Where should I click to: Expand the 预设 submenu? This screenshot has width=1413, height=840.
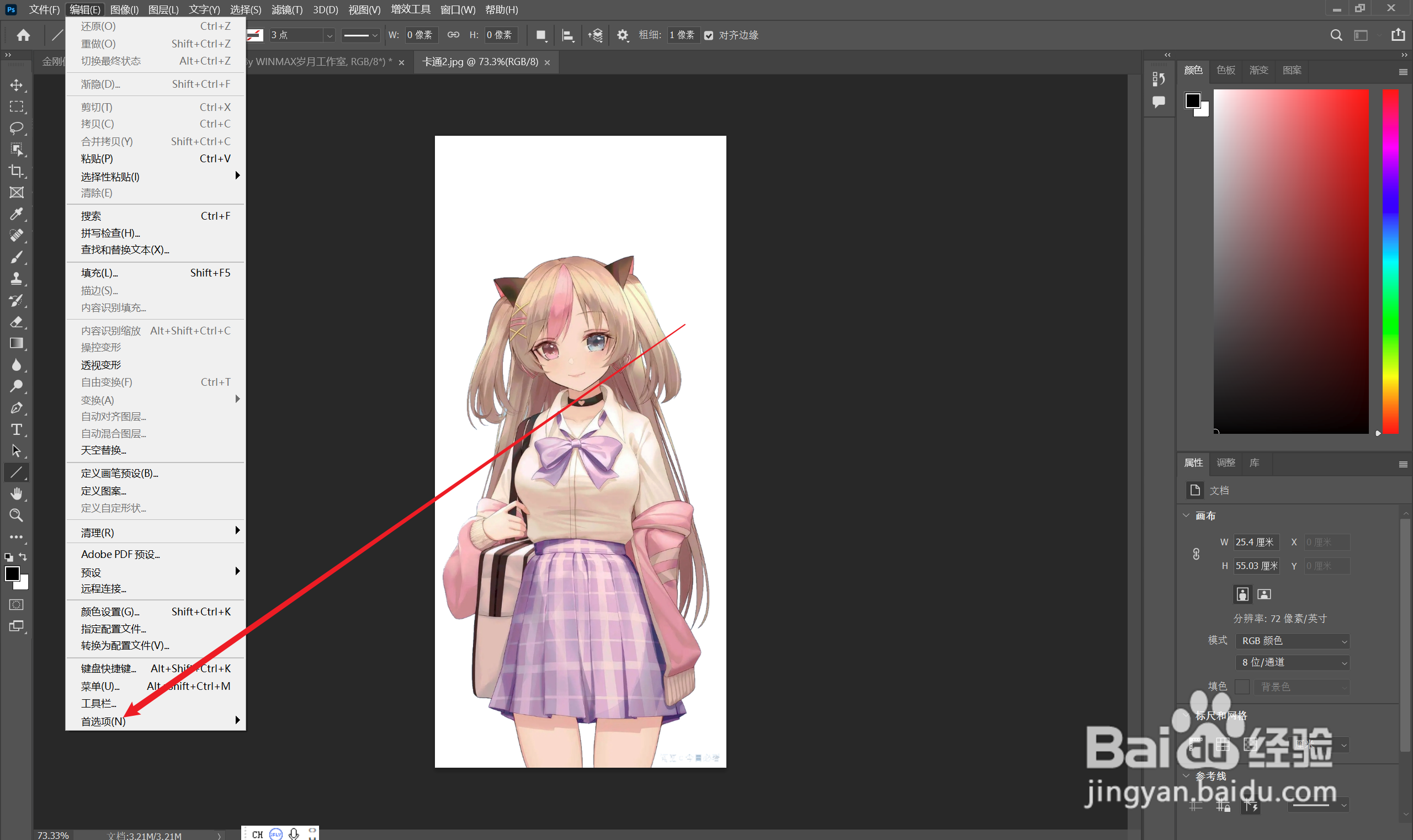pos(156,572)
